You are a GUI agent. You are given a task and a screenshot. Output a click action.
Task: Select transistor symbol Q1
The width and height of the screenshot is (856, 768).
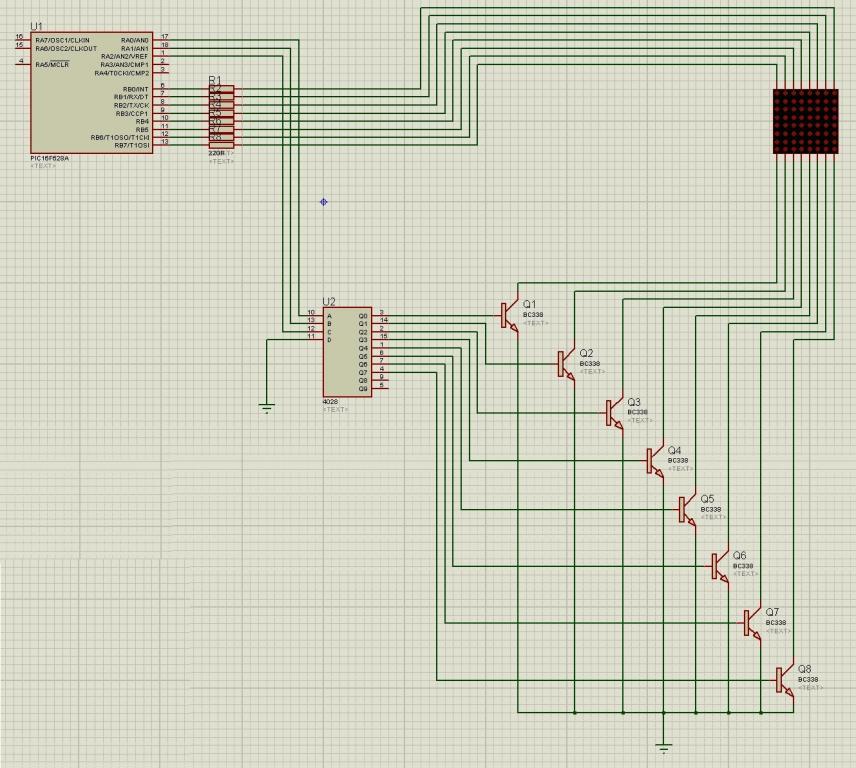click(x=509, y=316)
